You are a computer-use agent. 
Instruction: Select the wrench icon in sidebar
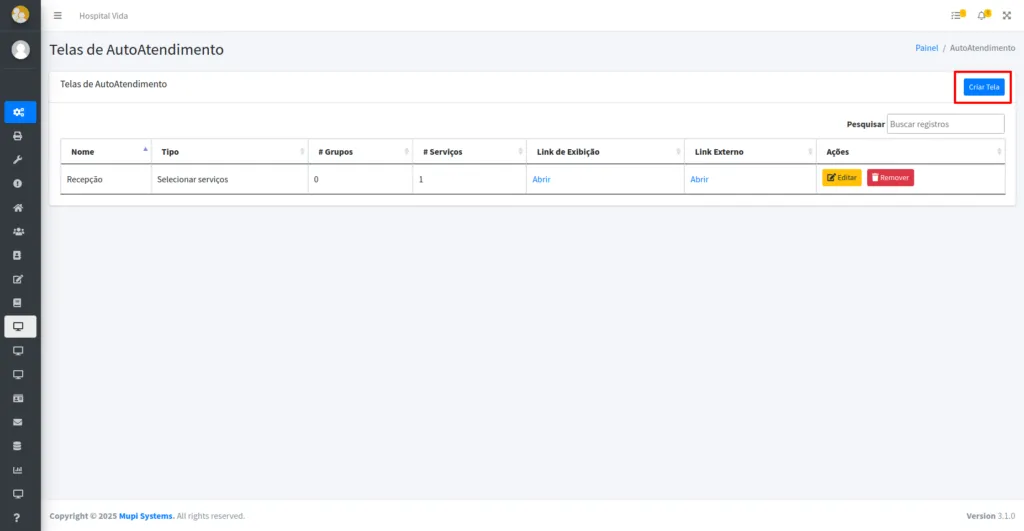point(18,160)
